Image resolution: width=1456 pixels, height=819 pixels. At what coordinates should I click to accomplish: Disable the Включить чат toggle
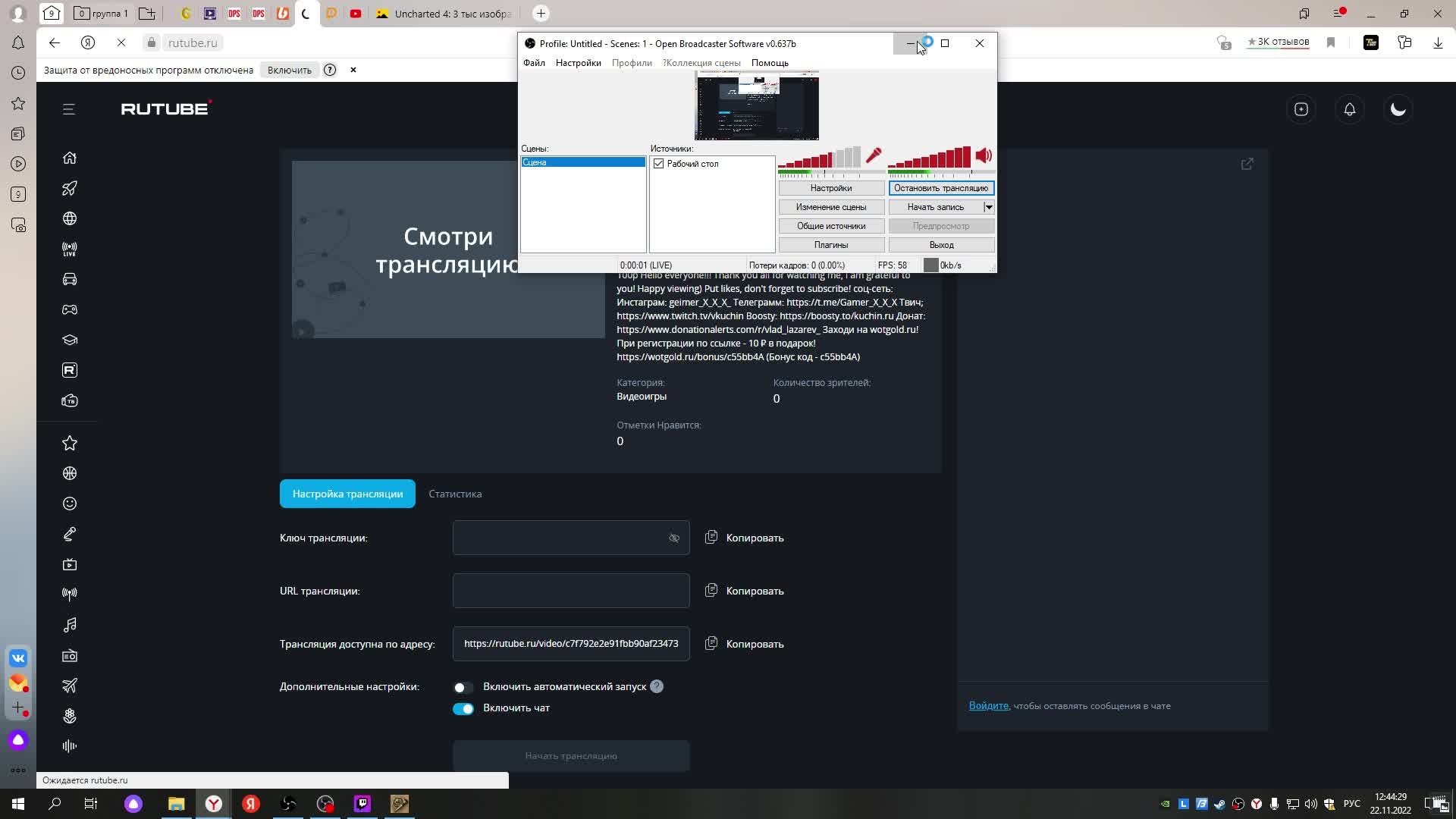click(463, 708)
